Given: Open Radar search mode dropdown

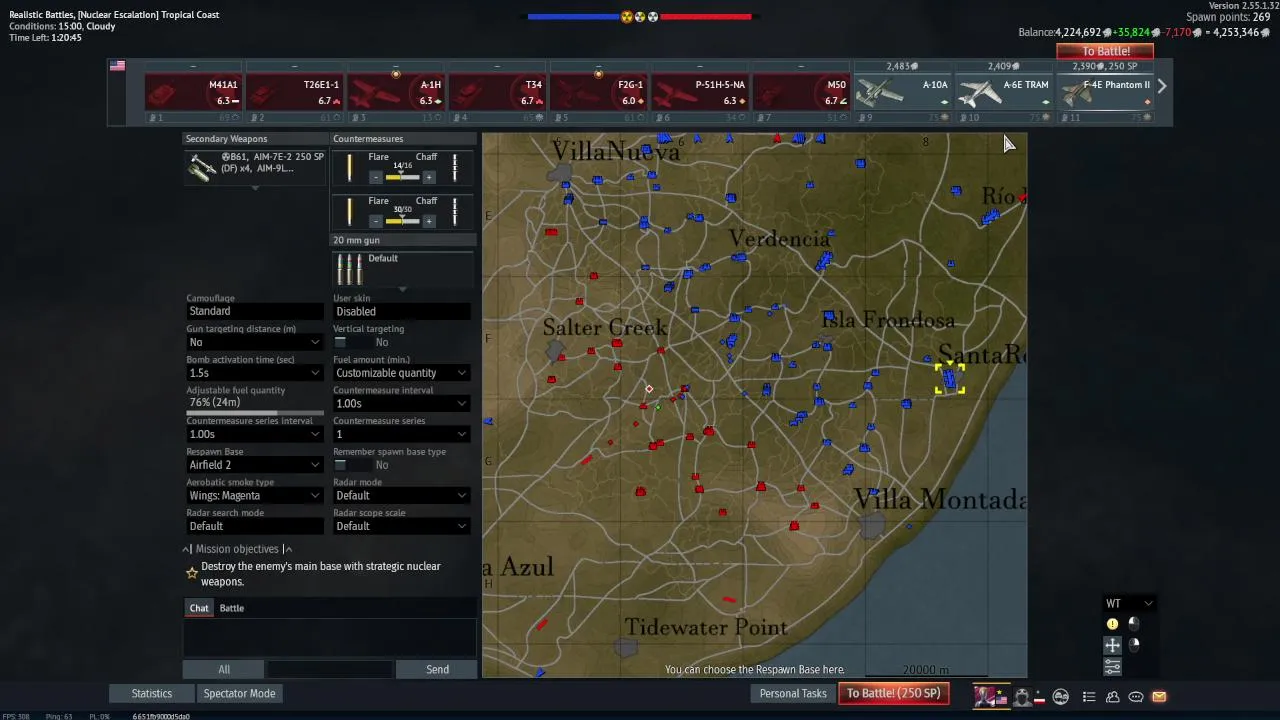Looking at the screenshot, I should (x=255, y=526).
